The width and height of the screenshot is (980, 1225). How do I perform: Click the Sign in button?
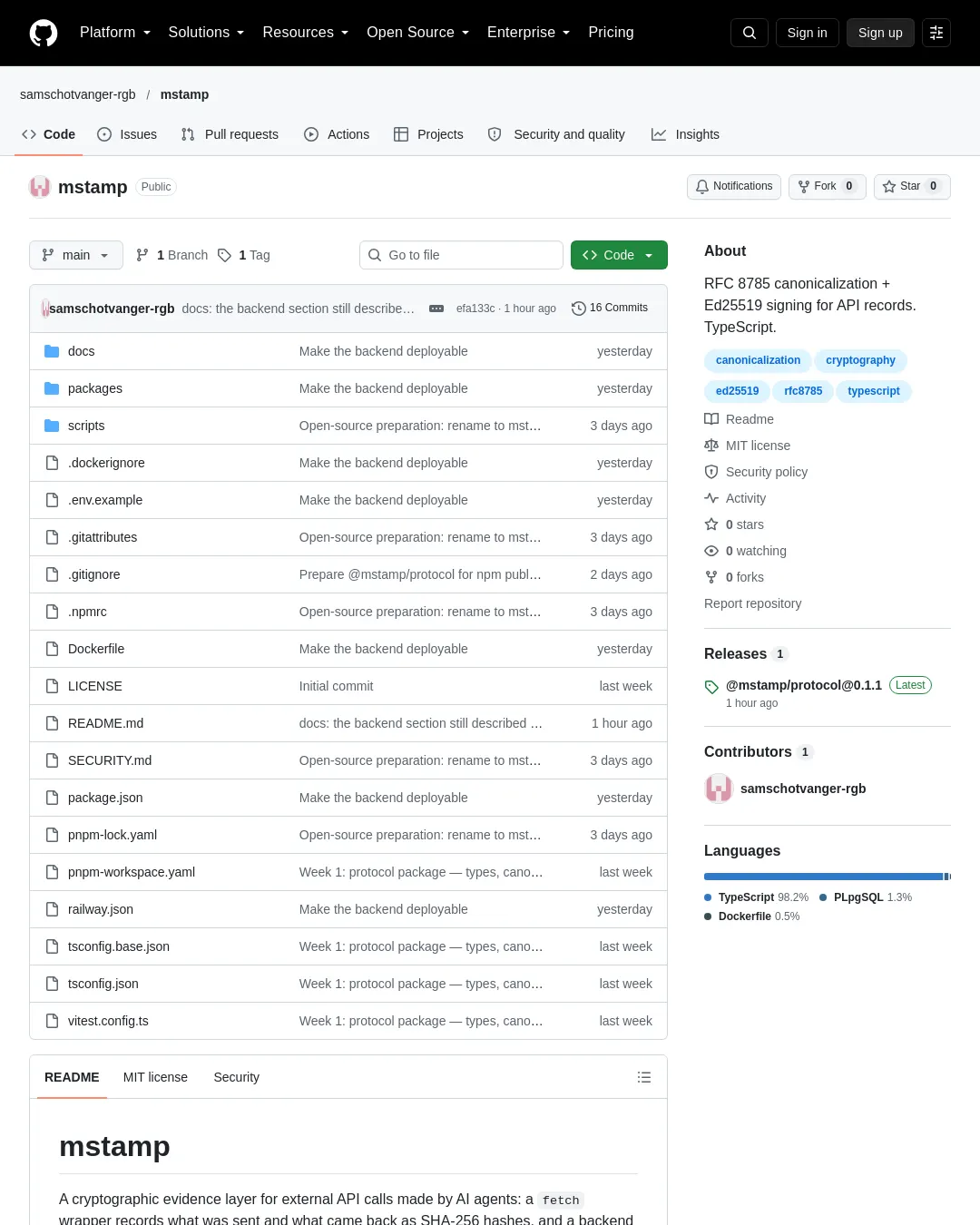(x=807, y=33)
